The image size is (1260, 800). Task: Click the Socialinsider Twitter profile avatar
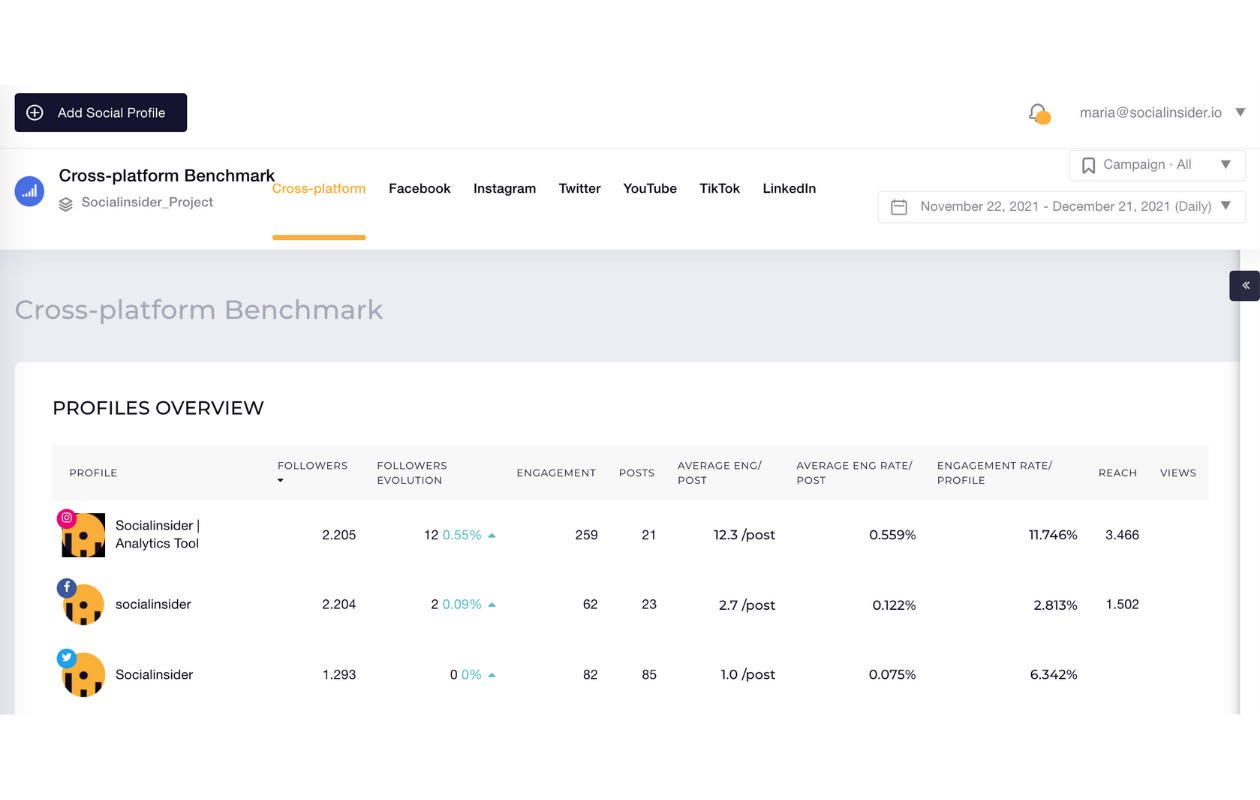[83, 675]
